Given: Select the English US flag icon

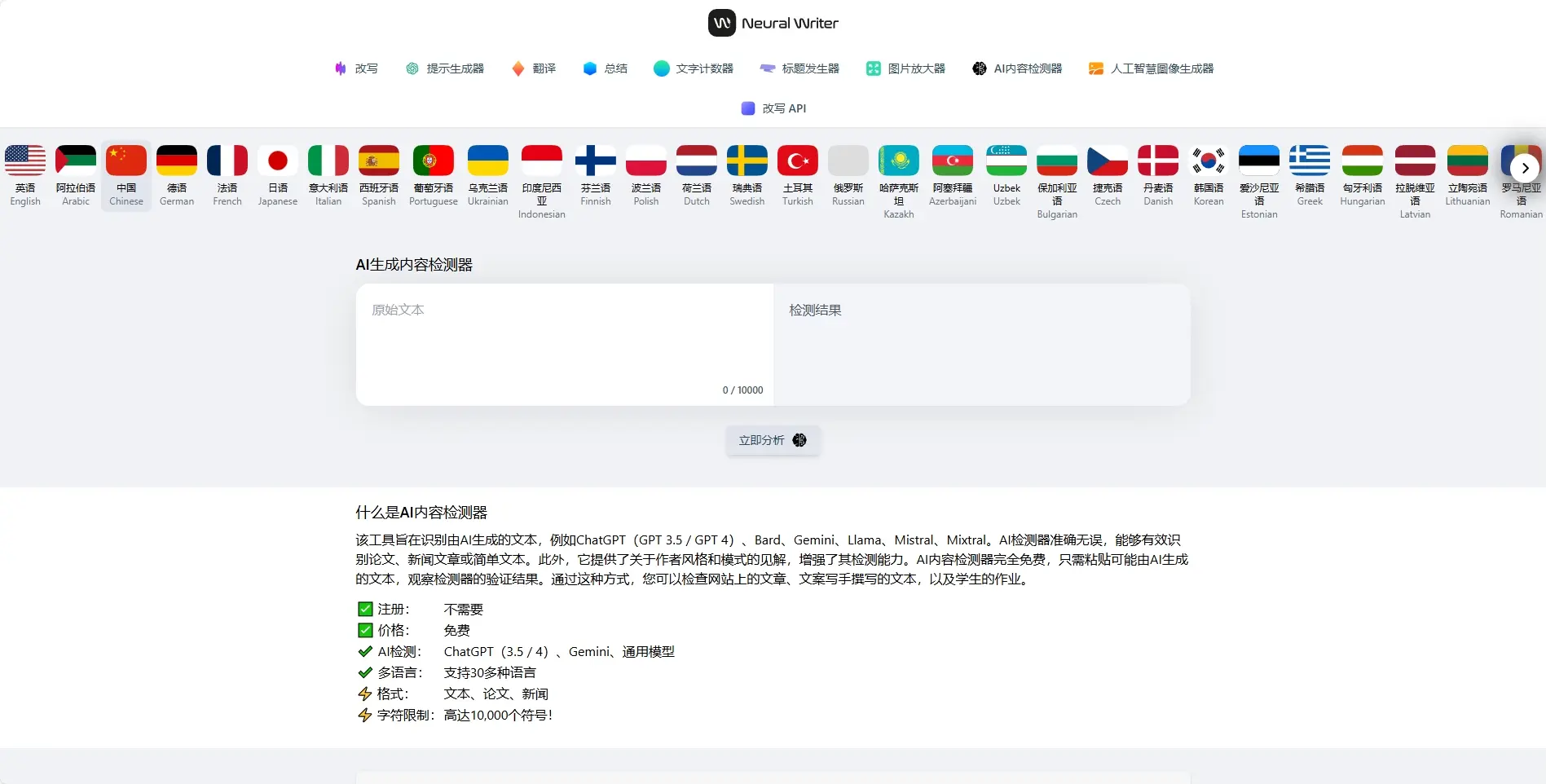Looking at the screenshot, I should coord(25,161).
